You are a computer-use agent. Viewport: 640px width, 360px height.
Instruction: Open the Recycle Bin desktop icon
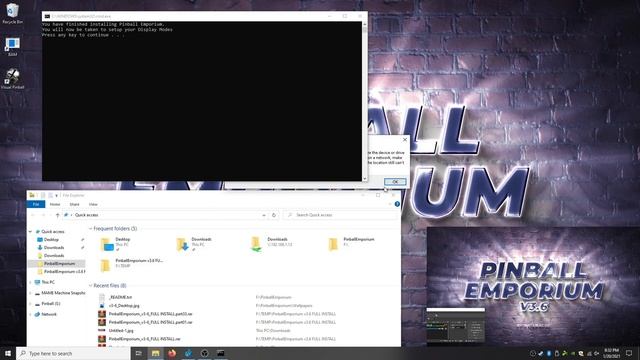(12, 13)
